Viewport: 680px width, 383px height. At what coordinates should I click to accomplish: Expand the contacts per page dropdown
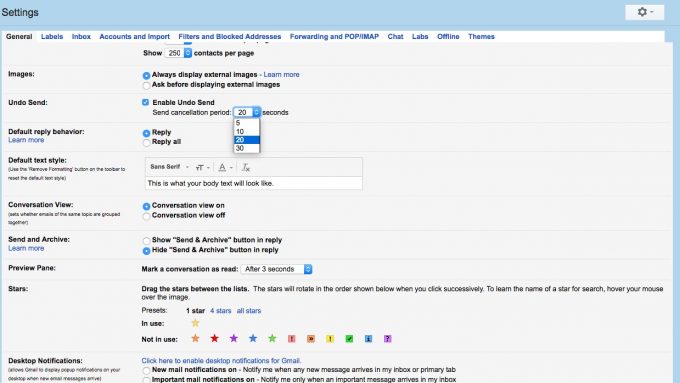point(178,53)
